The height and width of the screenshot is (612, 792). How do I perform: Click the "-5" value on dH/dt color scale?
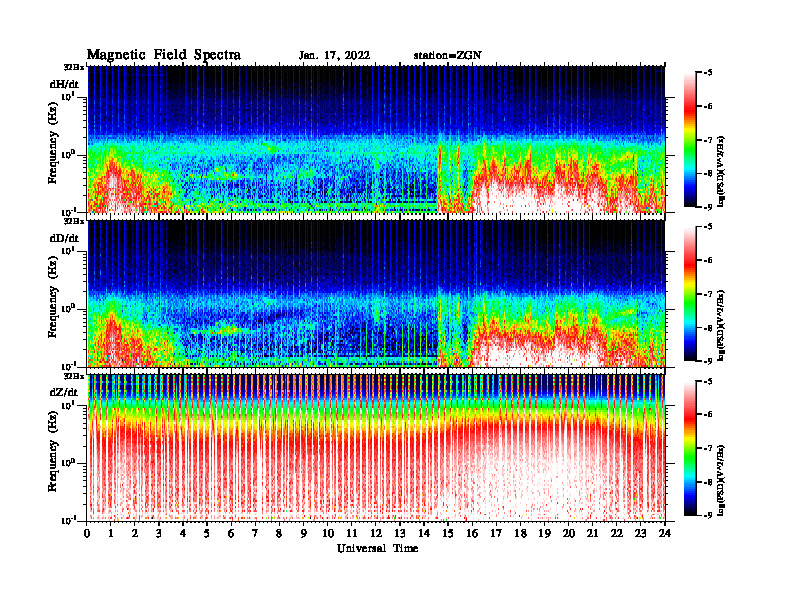(x=707, y=73)
